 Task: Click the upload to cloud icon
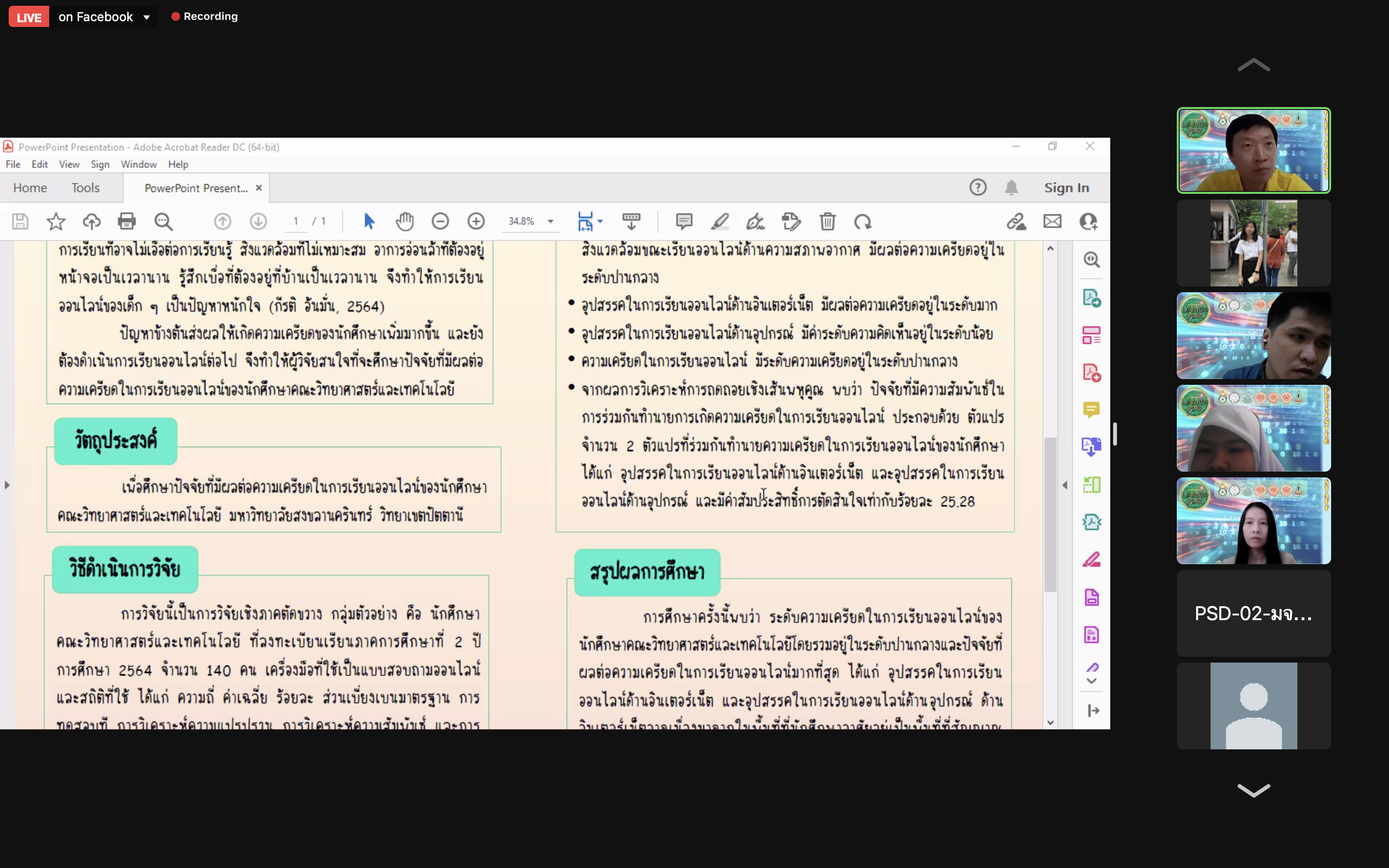pyautogui.click(x=92, y=222)
